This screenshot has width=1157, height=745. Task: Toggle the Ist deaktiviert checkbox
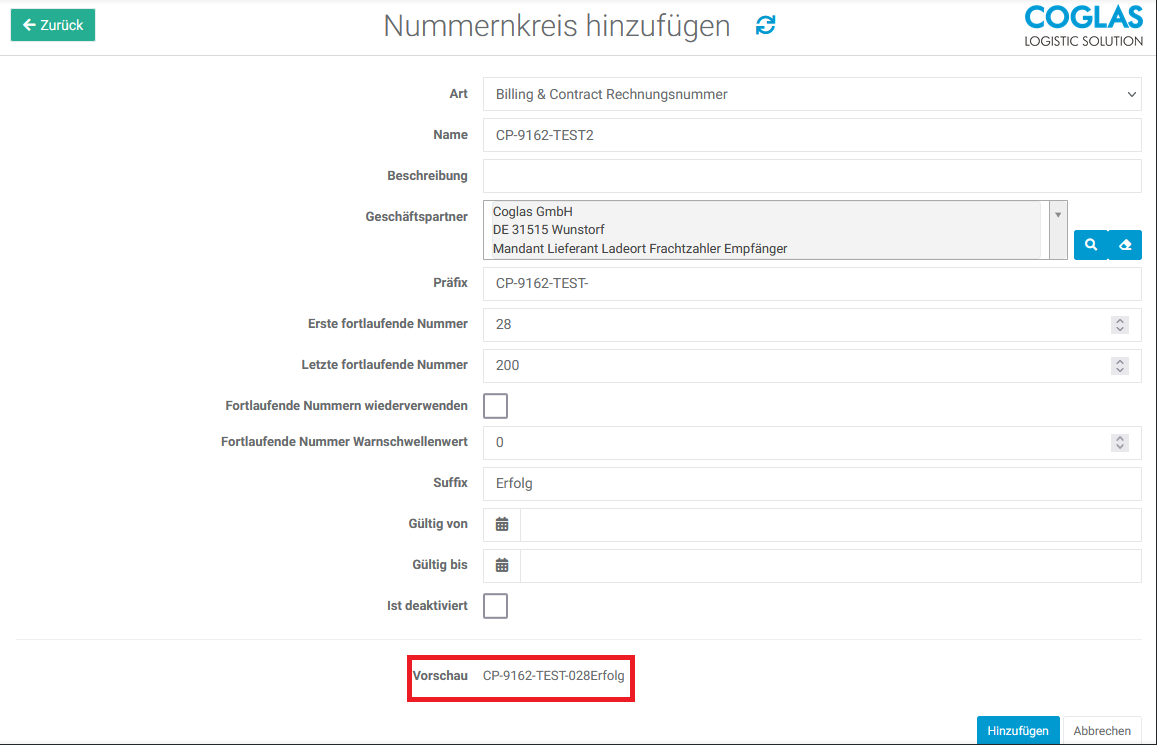tap(495, 606)
